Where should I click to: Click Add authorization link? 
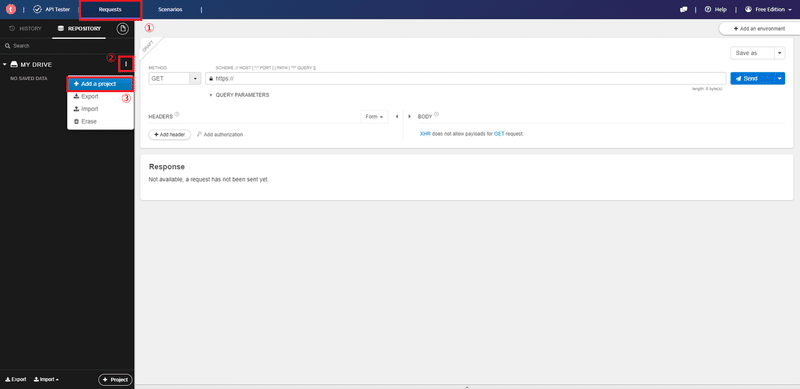[x=220, y=134]
